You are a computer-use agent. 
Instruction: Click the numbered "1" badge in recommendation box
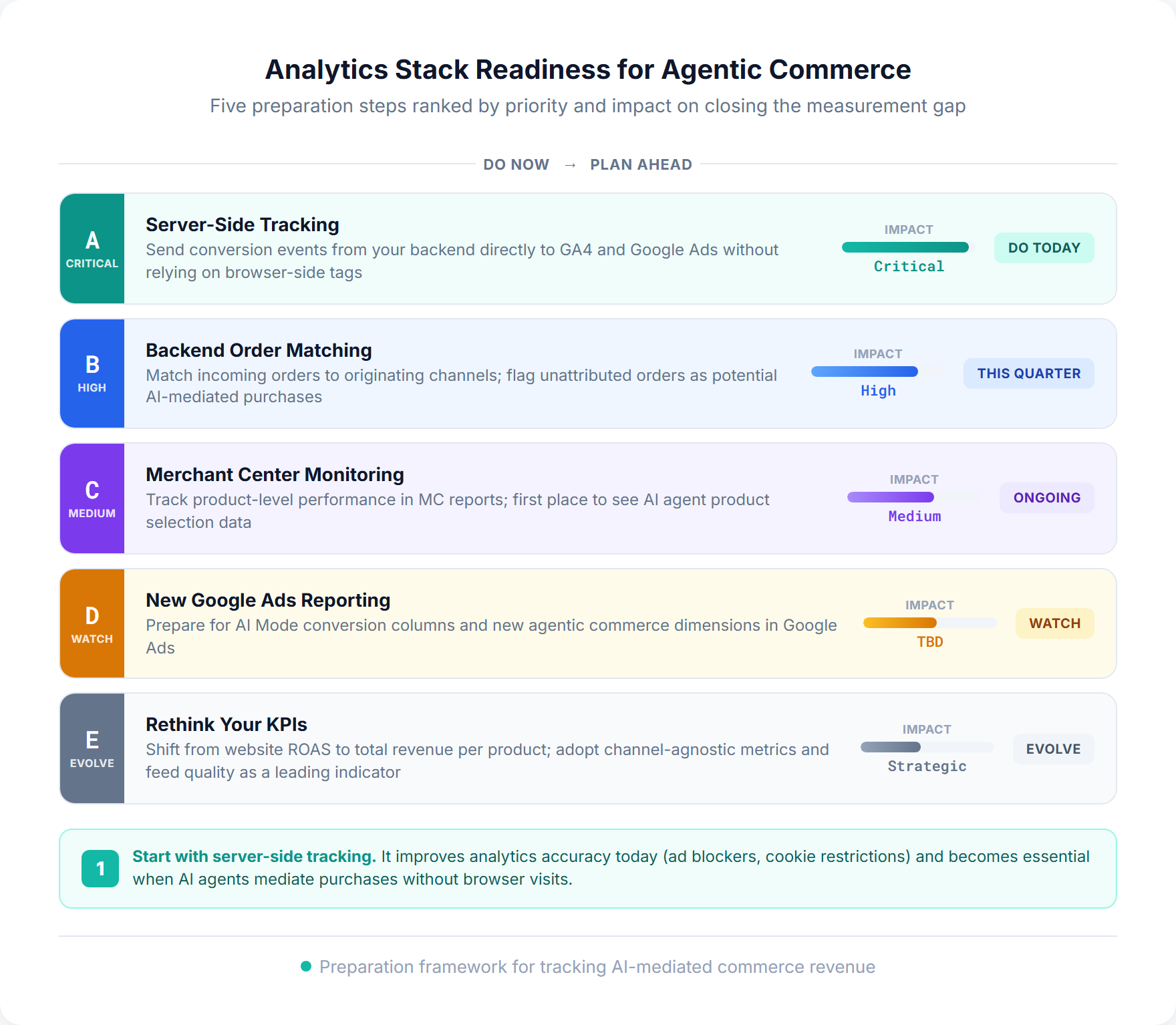coord(101,867)
